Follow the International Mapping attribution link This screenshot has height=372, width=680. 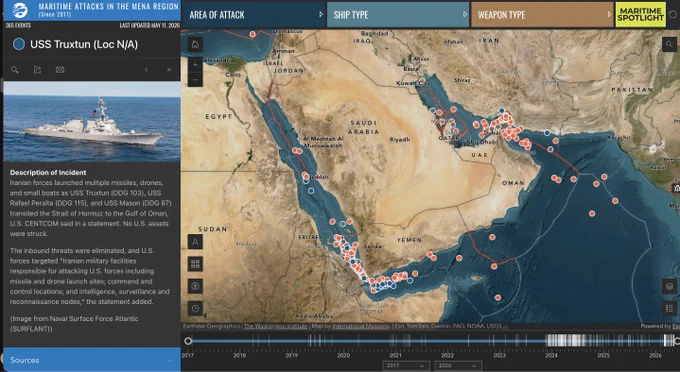pos(361,326)
